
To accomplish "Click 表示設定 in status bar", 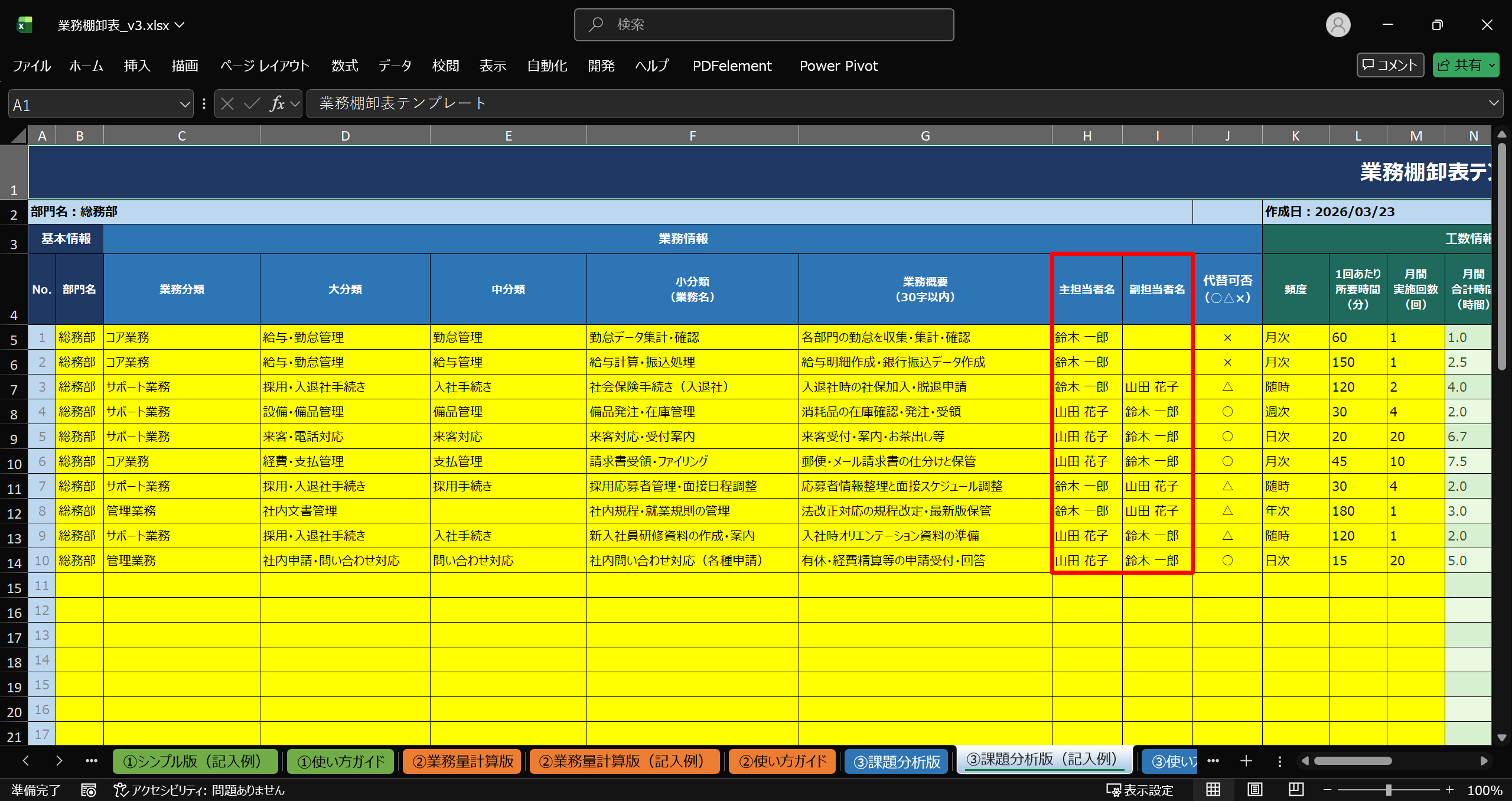I will 1140,790.
